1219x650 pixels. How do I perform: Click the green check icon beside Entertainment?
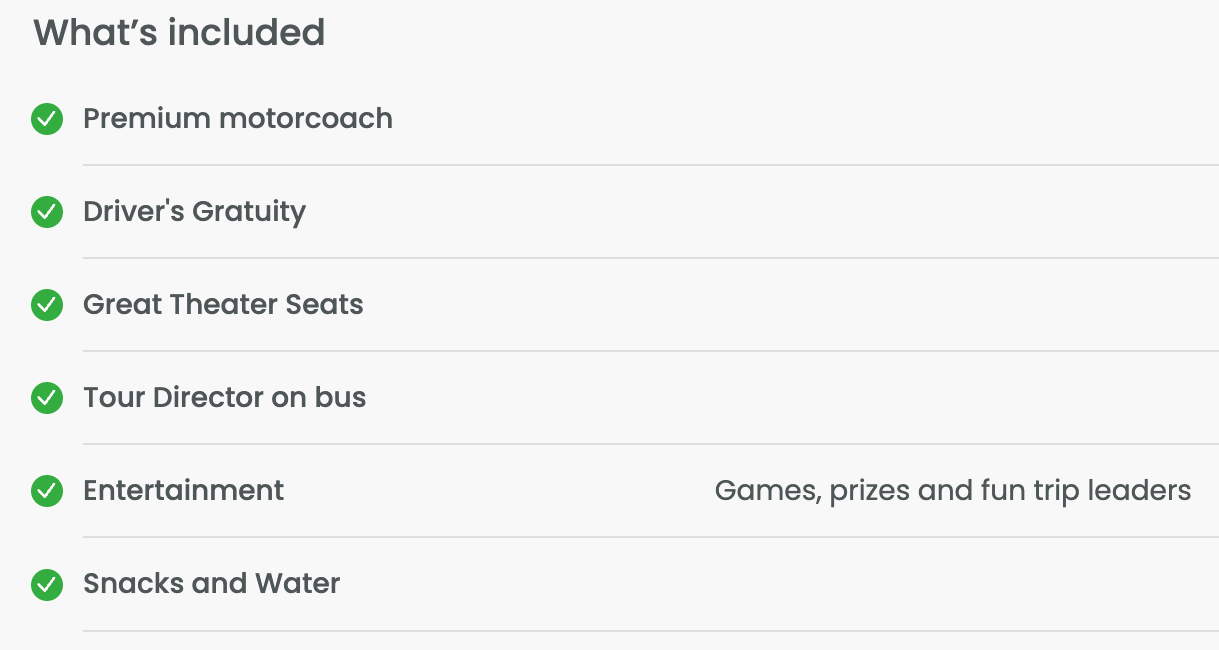(x=47, y=491)
